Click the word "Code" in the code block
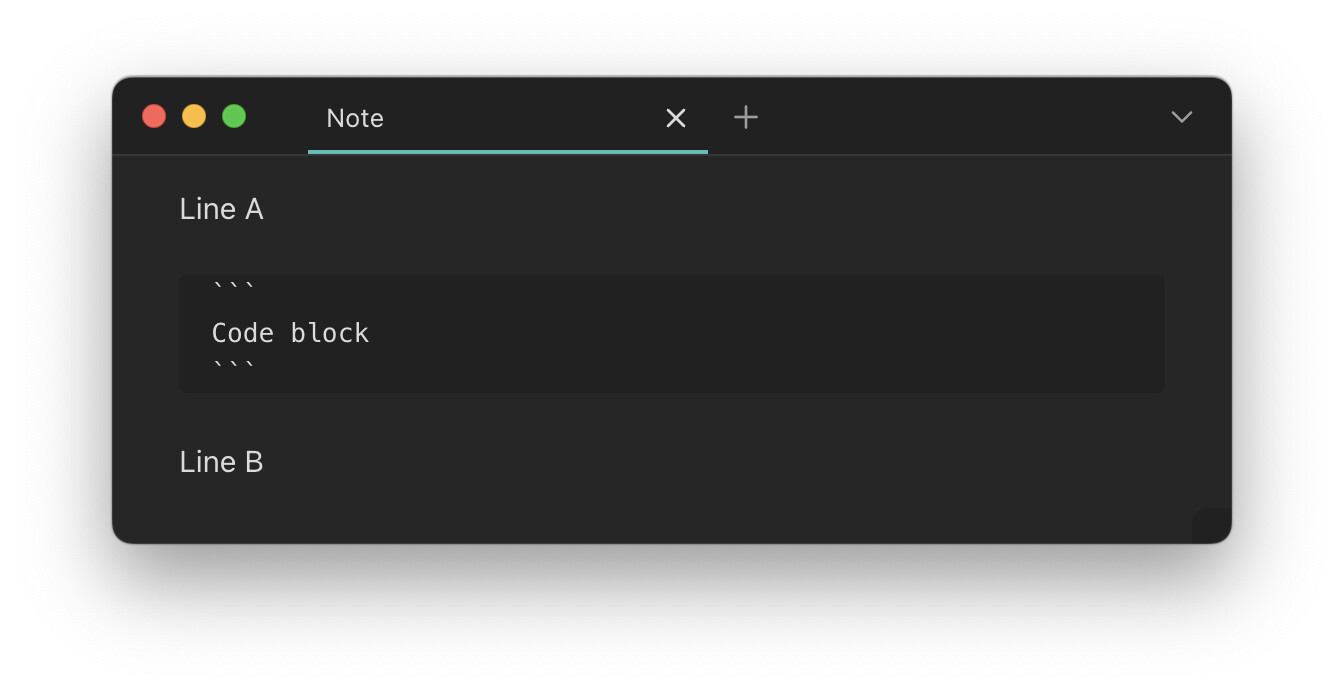This screenshot has width=1344, height=692. [241, 333]
